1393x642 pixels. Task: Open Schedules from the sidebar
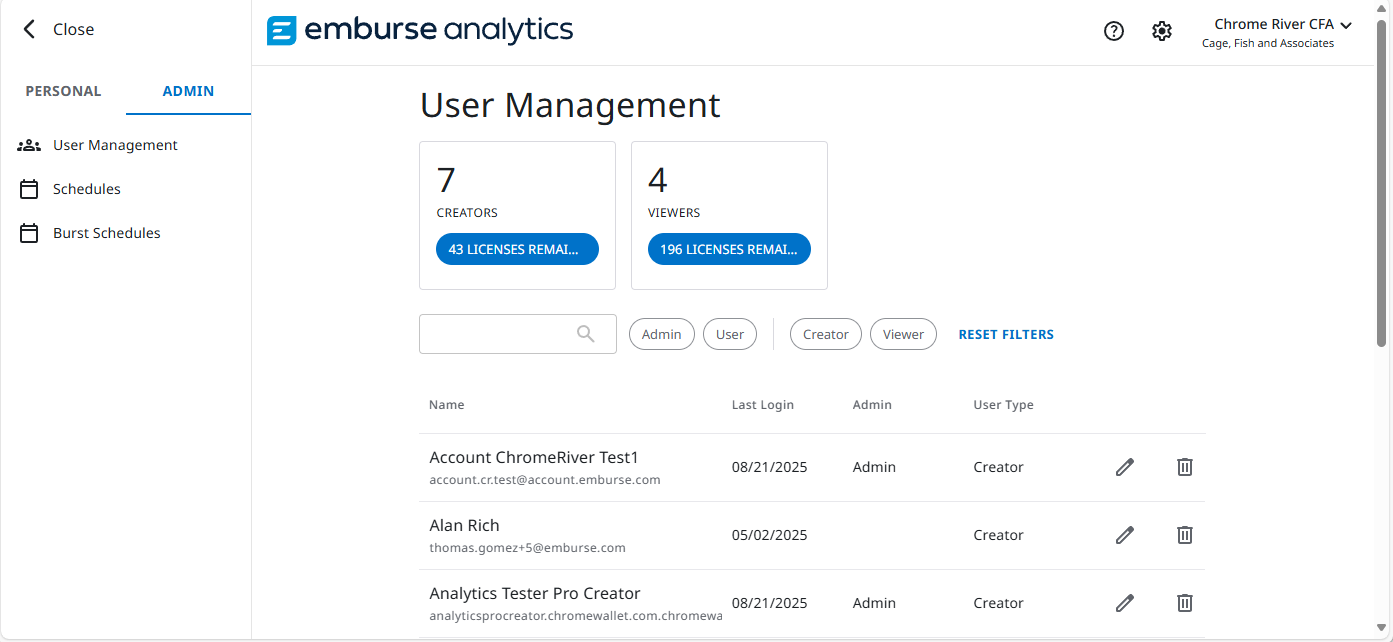(x=86, y=188)
